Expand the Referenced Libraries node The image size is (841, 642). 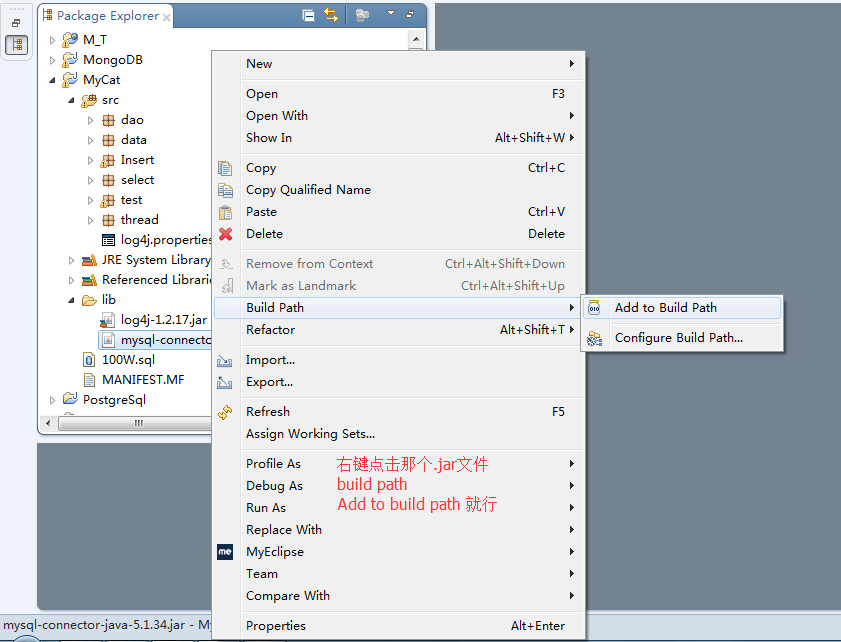[x=71, y=281]
